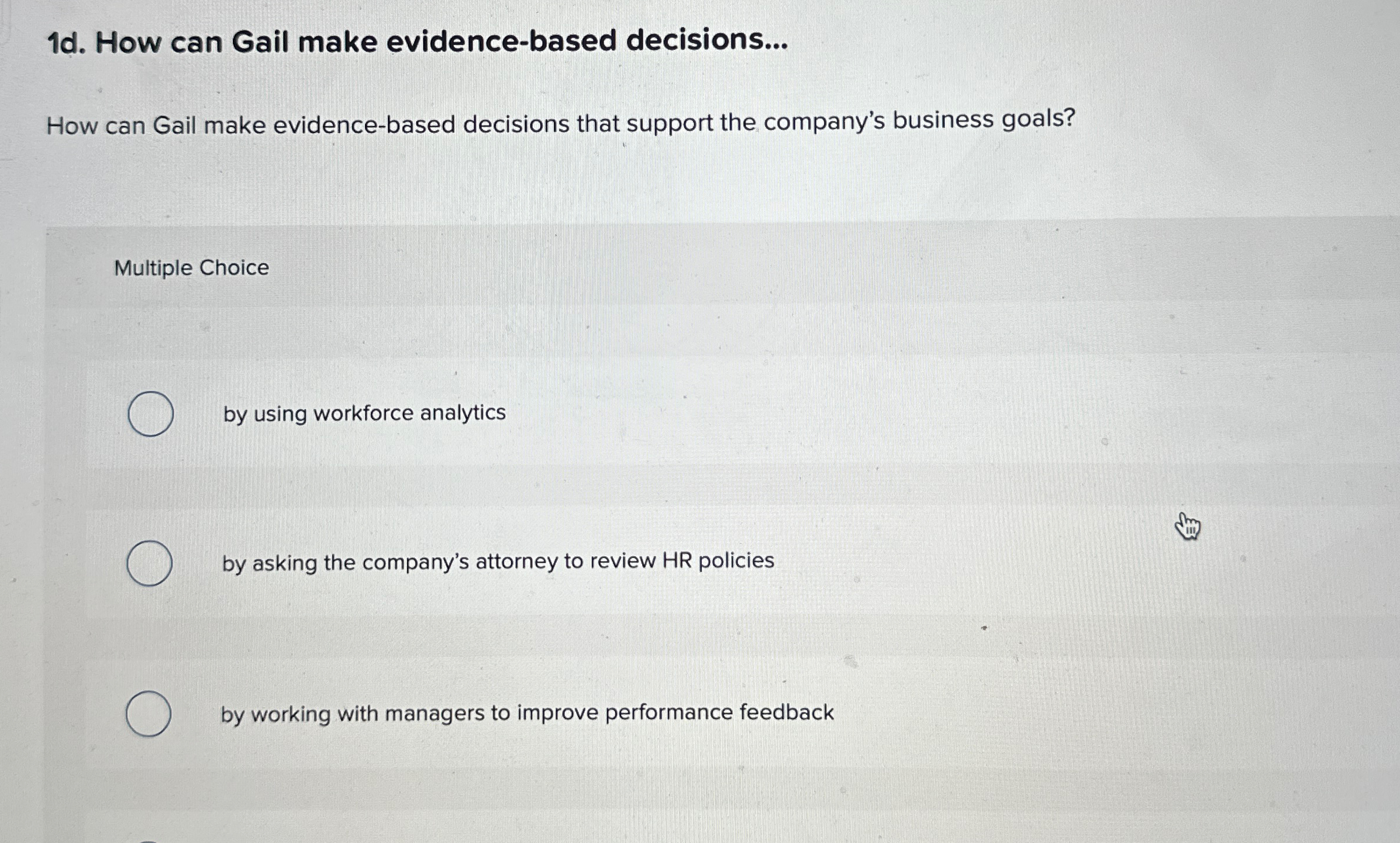Click inside the multiple choice answer area
This screenshot has width=1400, height=843.
(585, 527)
